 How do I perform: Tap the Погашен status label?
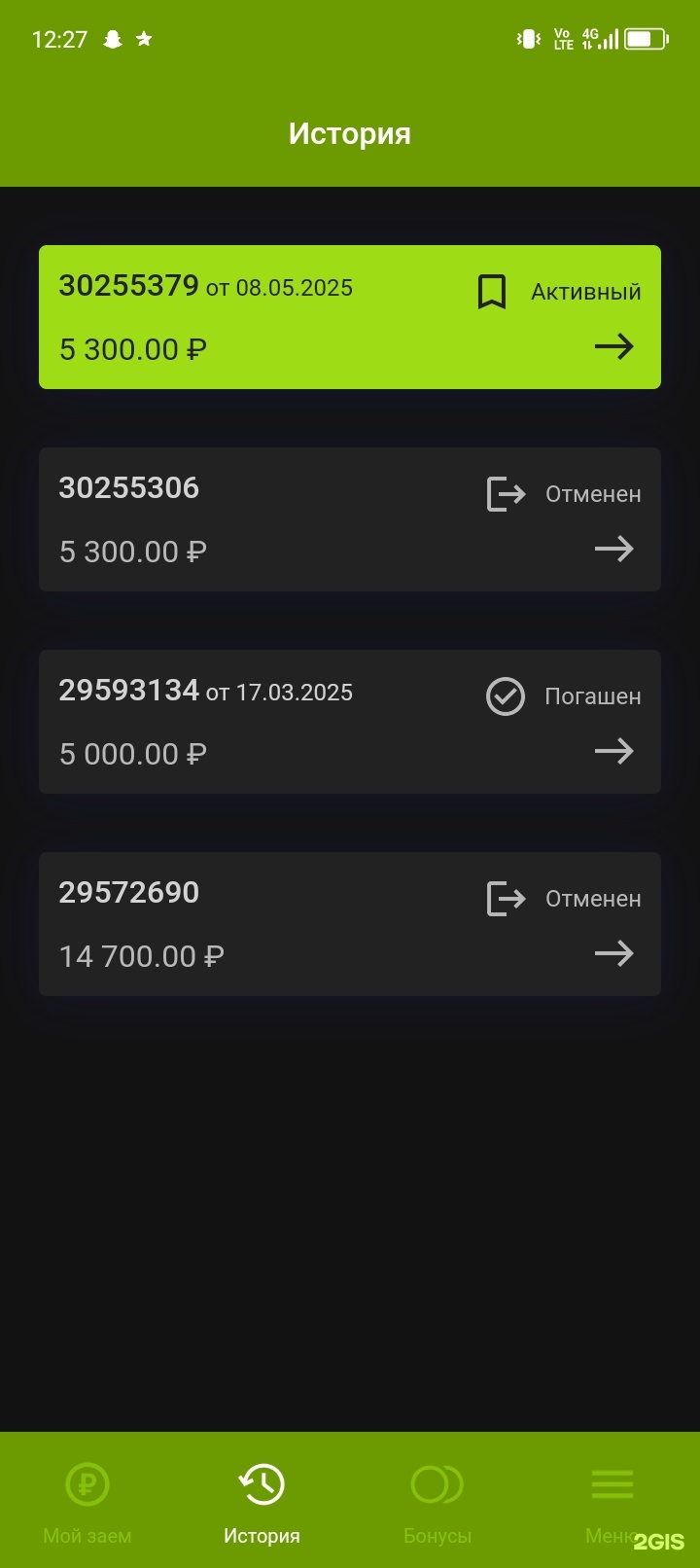point(593,696)
